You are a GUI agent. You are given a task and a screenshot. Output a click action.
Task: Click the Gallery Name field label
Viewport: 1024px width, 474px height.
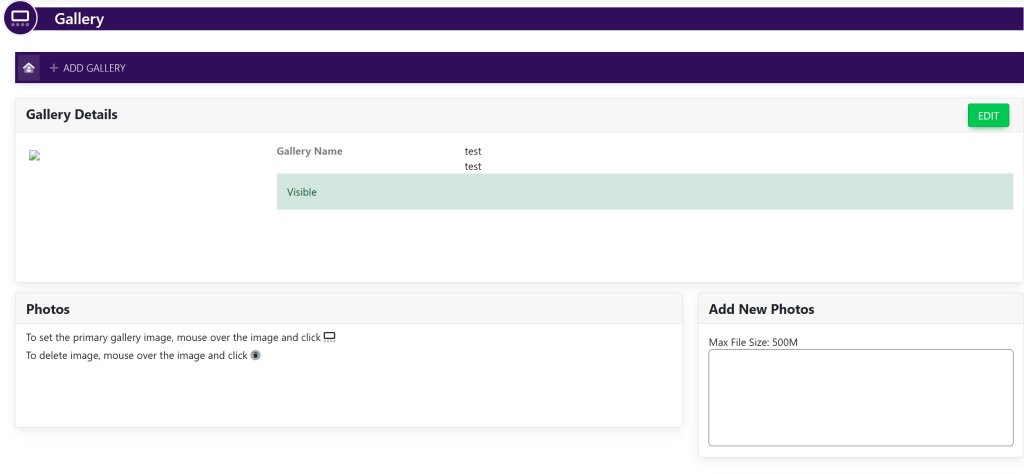pos(309,152)
